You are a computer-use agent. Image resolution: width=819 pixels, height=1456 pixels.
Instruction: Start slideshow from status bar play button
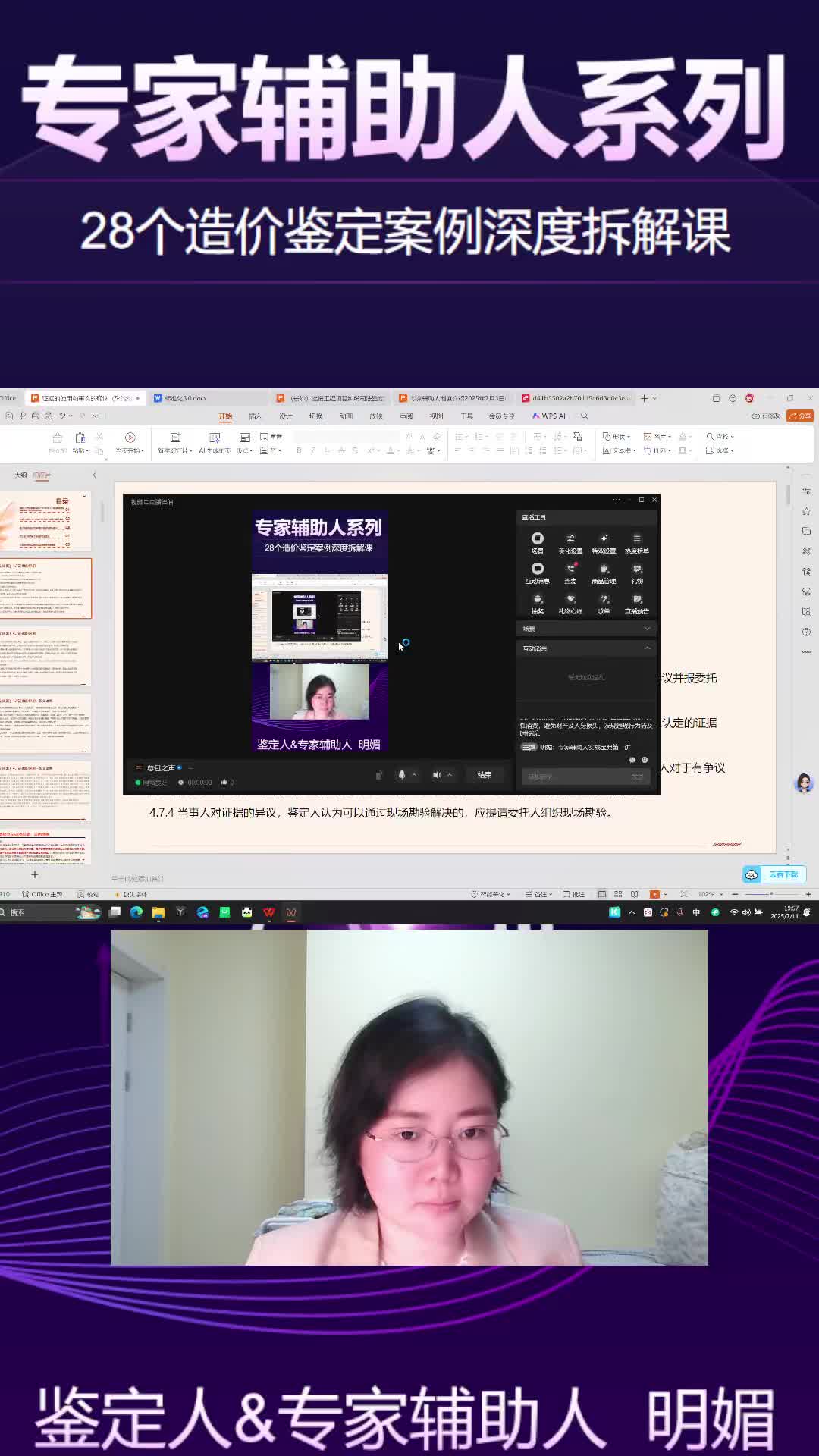[654, 894]
